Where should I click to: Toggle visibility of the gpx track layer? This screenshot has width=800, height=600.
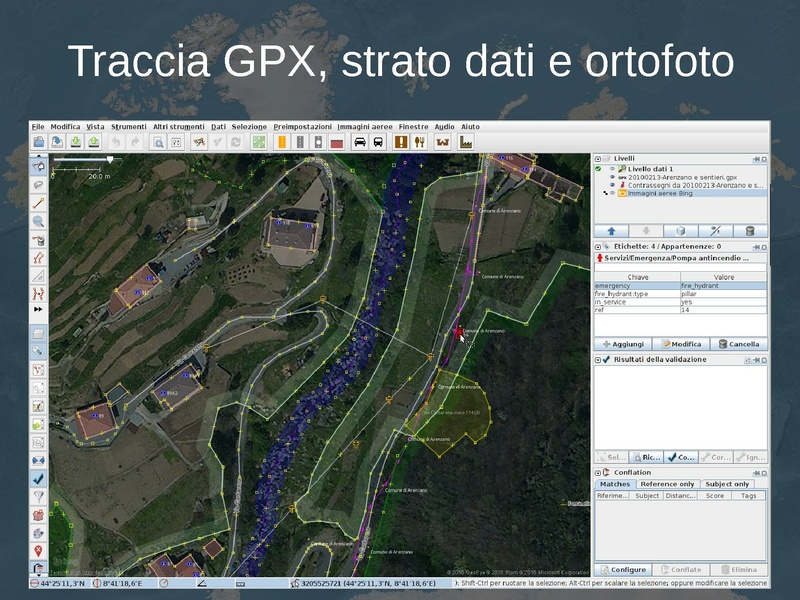click(611, 177)
